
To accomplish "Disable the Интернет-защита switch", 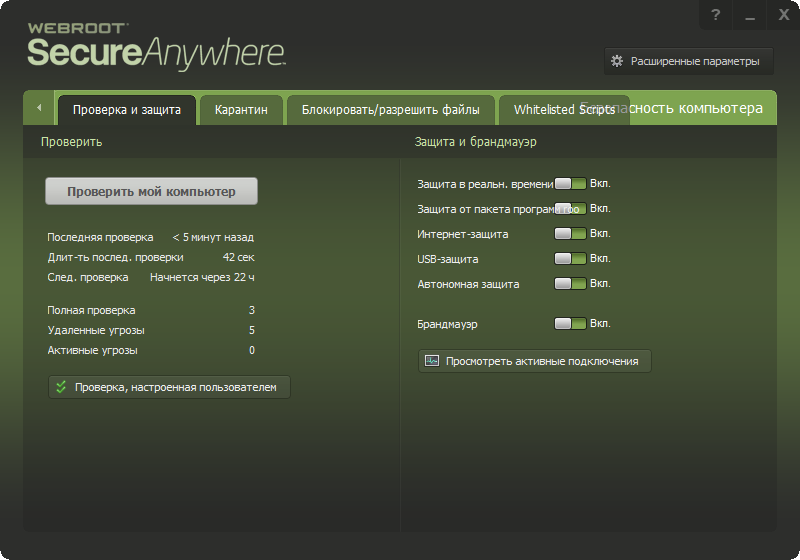I will pos(570,234).
